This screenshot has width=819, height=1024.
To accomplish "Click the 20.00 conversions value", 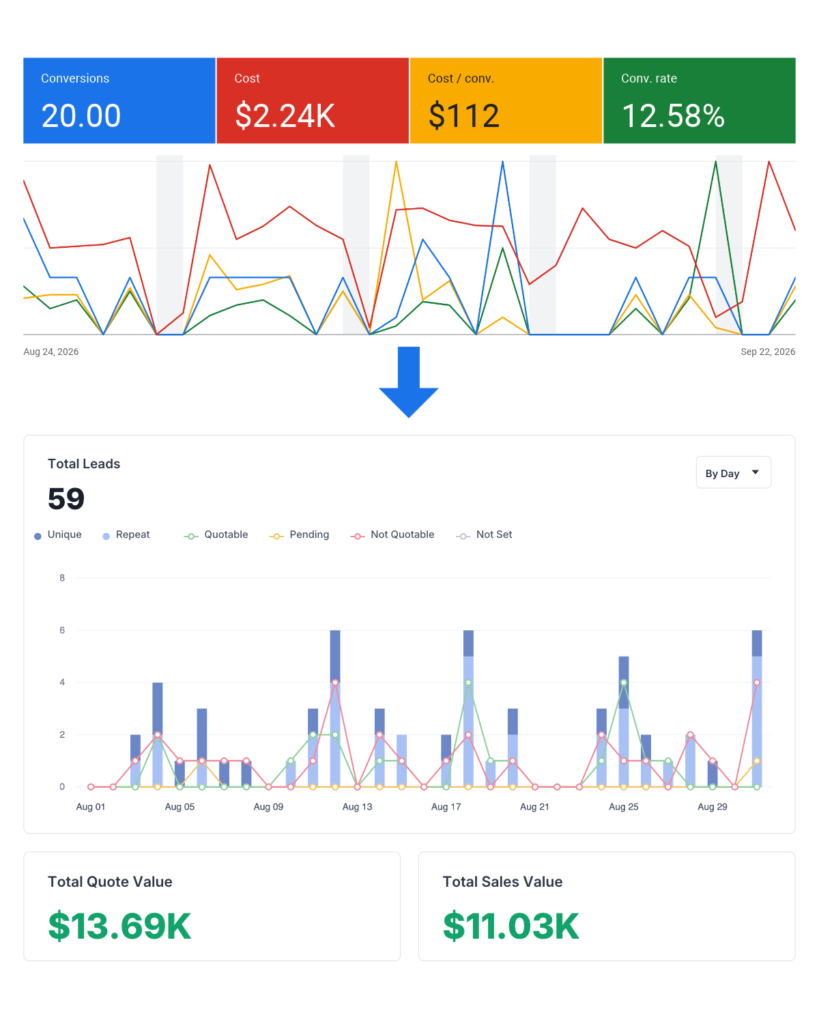I will pyautogui.click(x=81, y=116).
